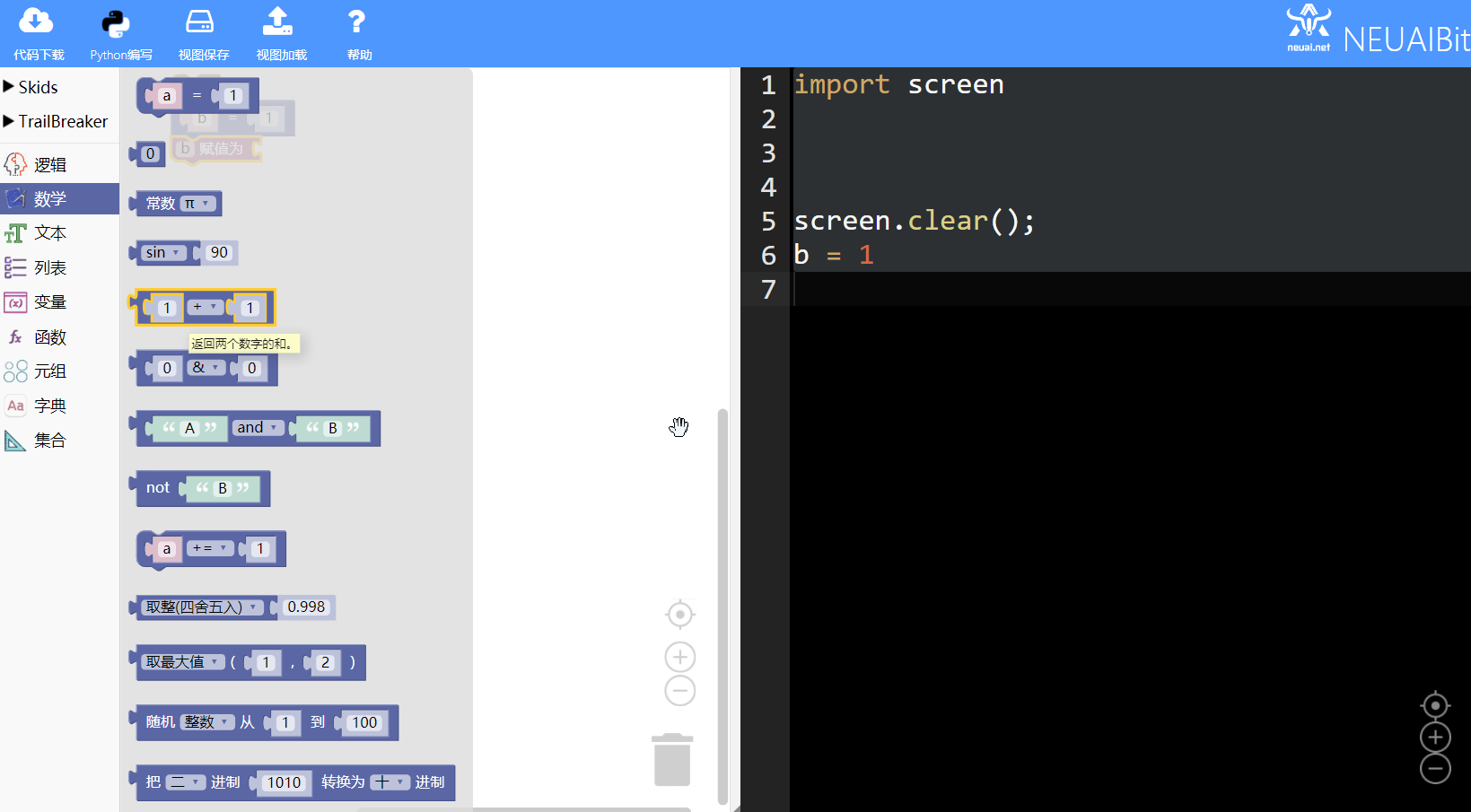Viewport: 1471px width, 812px height.
Task: Click the workspace vertical scrollbar
Action: click(x=722, y=607)
